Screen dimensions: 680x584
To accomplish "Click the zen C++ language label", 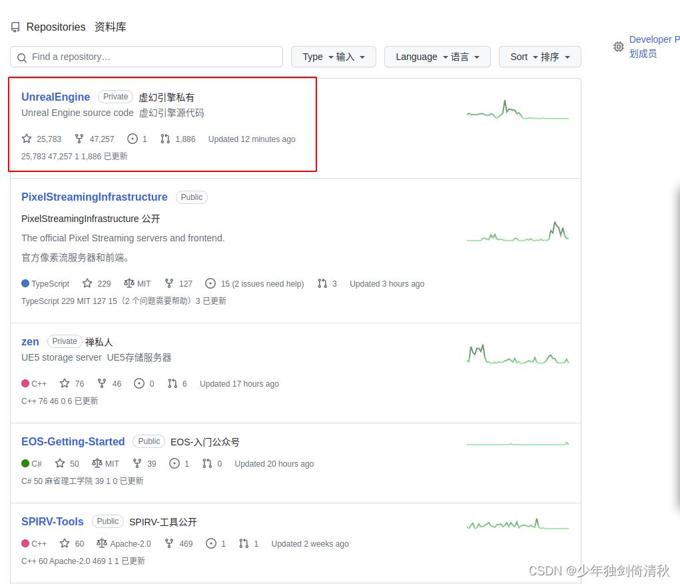I will pyautogui.click(x=34, y=384).
